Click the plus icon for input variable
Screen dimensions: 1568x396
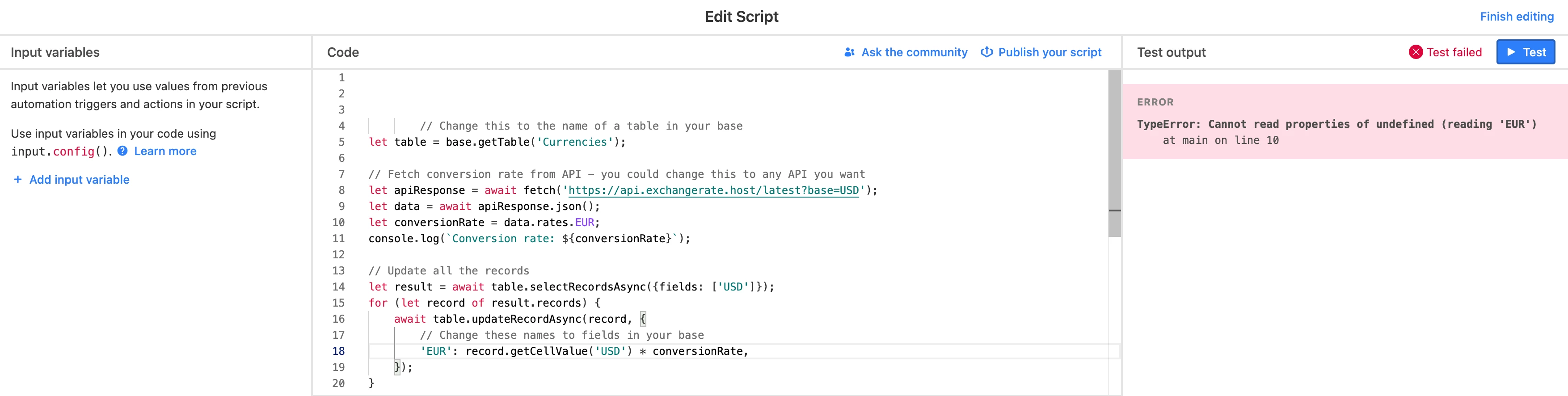17,179
